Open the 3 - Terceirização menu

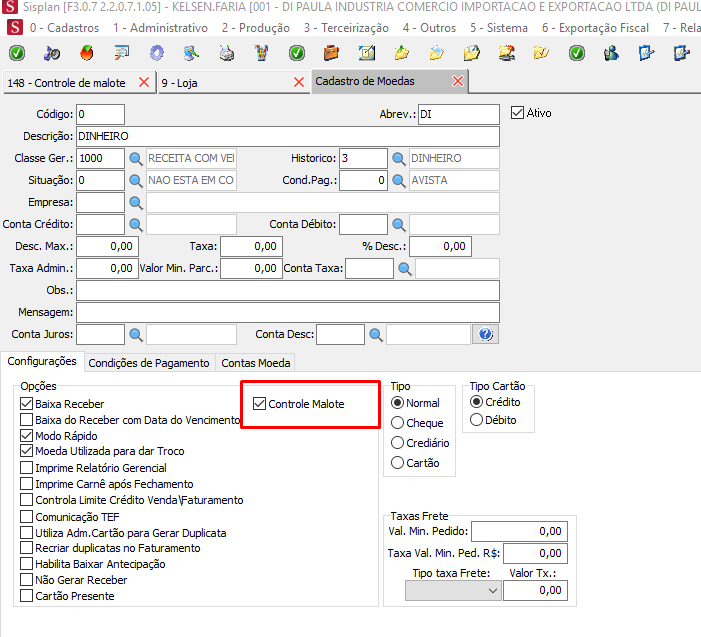(346, 28)
